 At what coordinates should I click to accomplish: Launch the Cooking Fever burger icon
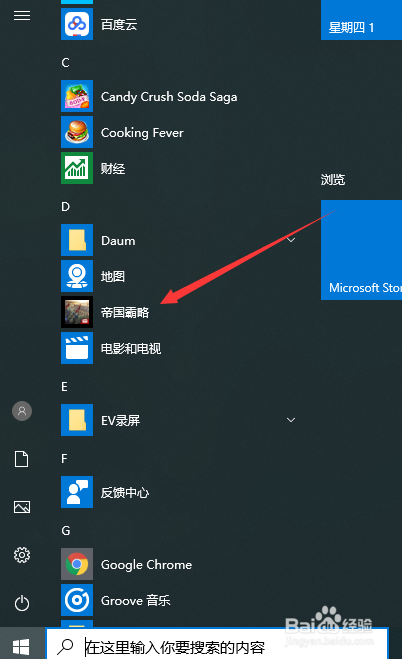77,132
